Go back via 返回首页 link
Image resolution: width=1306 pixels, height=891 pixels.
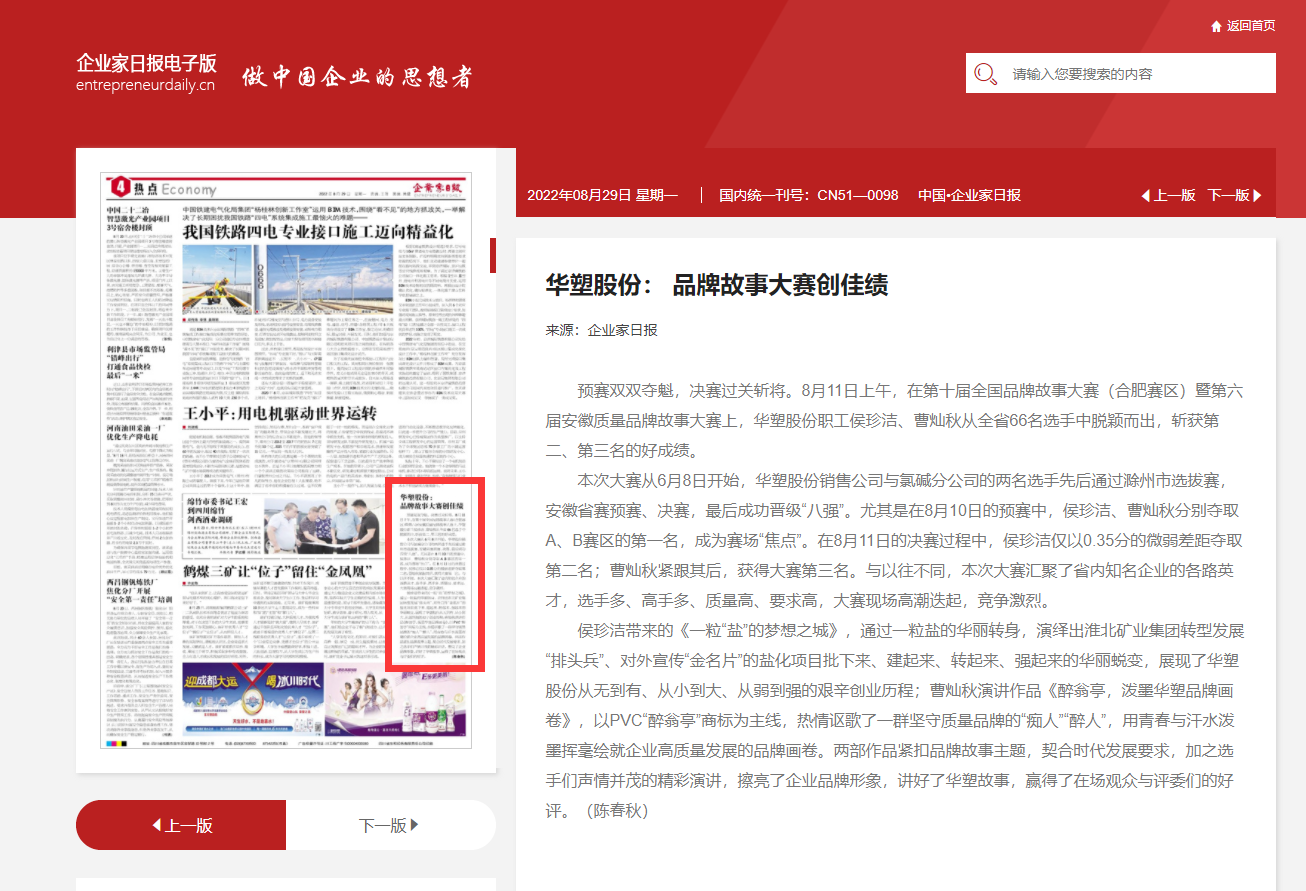1250,26
